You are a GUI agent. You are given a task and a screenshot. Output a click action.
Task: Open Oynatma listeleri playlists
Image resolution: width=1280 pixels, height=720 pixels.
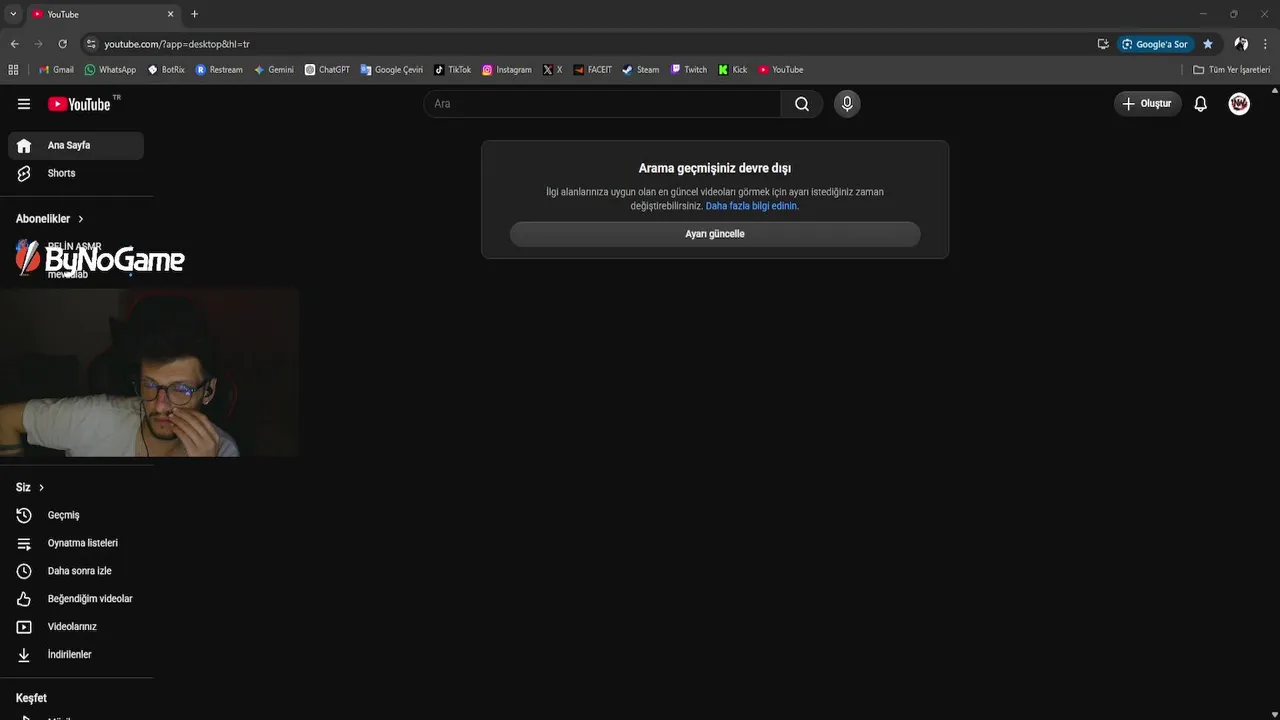(76, 544)
